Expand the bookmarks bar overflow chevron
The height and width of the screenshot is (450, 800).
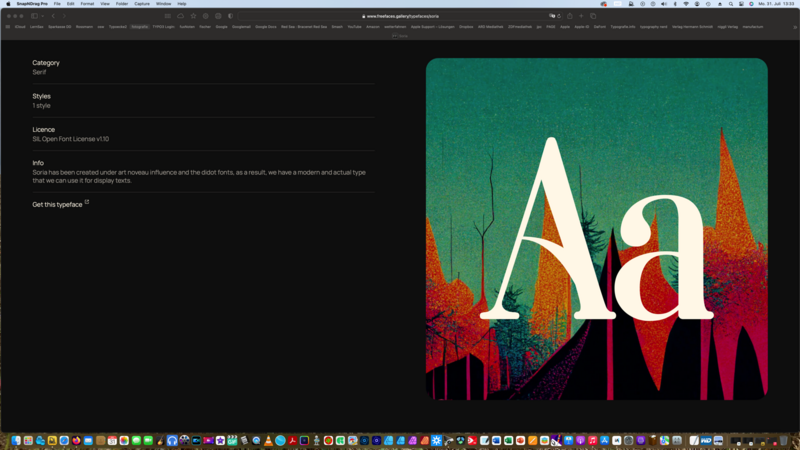click(x=795, y=27)
